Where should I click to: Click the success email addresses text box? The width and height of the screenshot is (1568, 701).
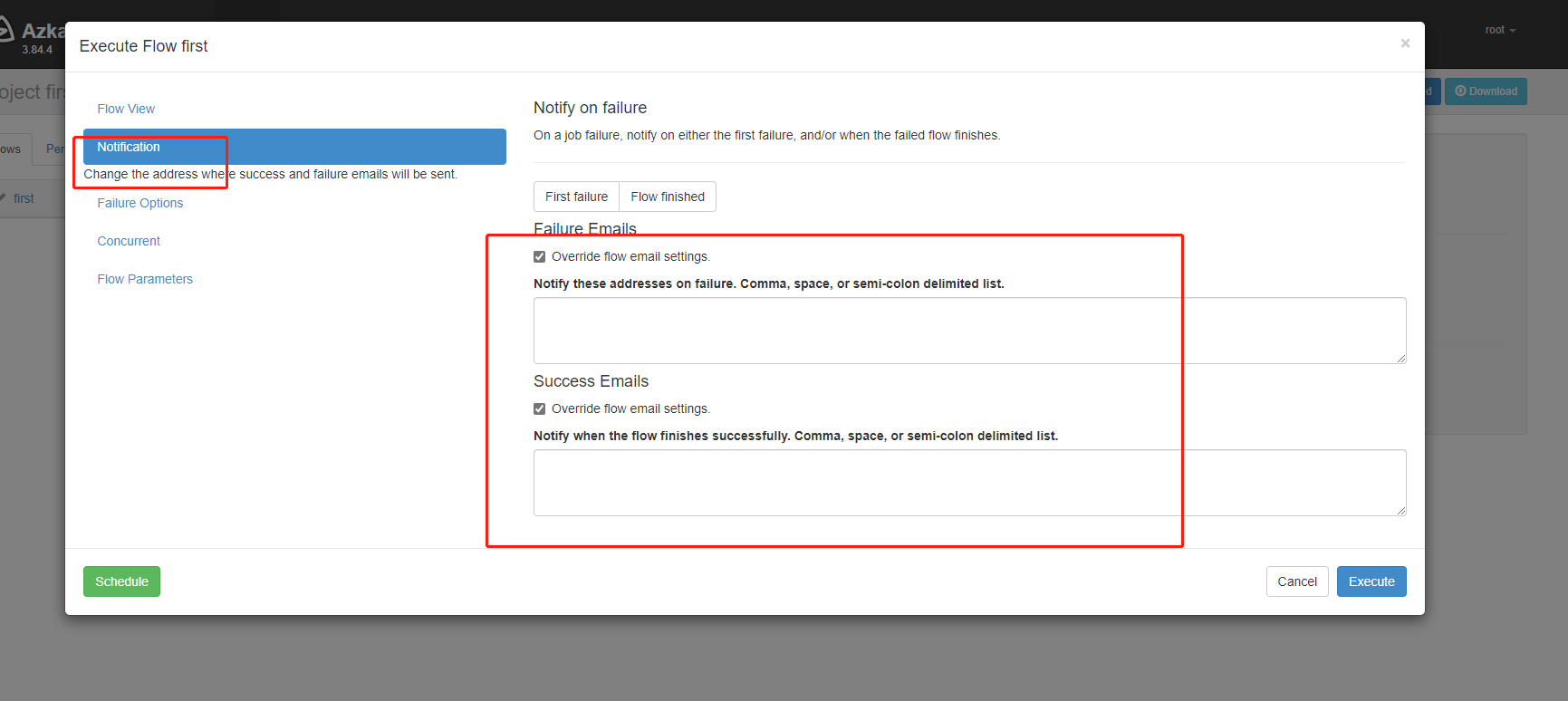969,483
